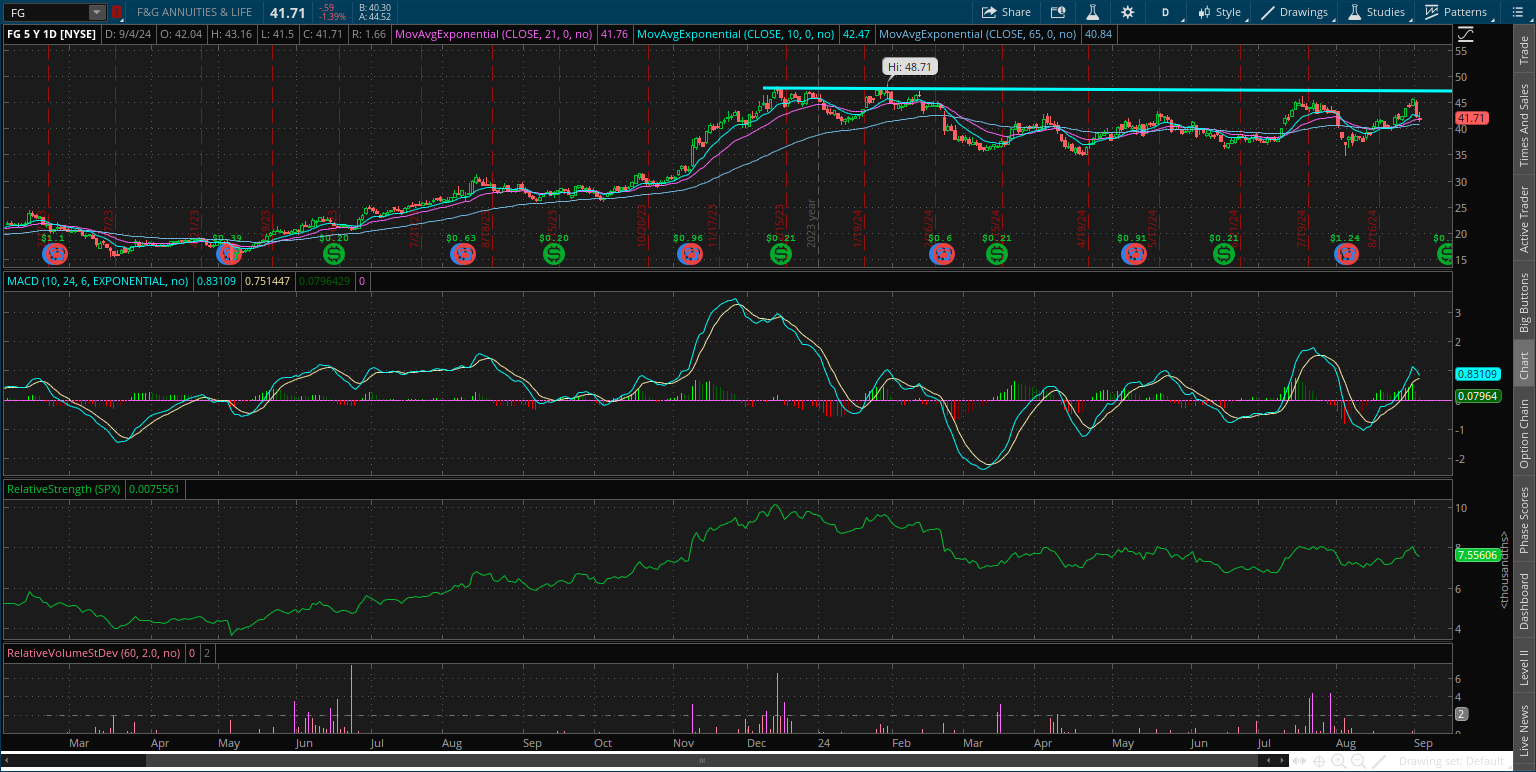Open the symbol dropdown arrow next to FG
Viewport: 1536px width, 772px height.
(97, 12)
